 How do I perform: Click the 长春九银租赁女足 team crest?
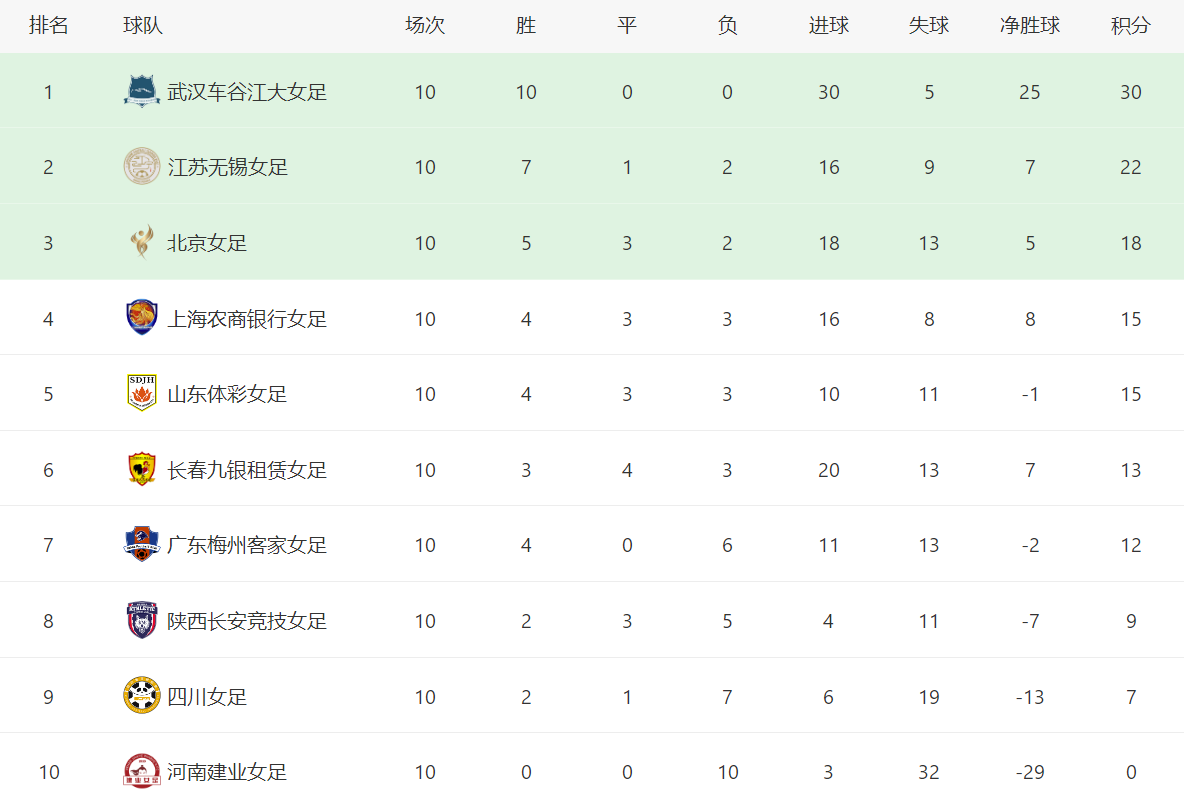(142, 469)
